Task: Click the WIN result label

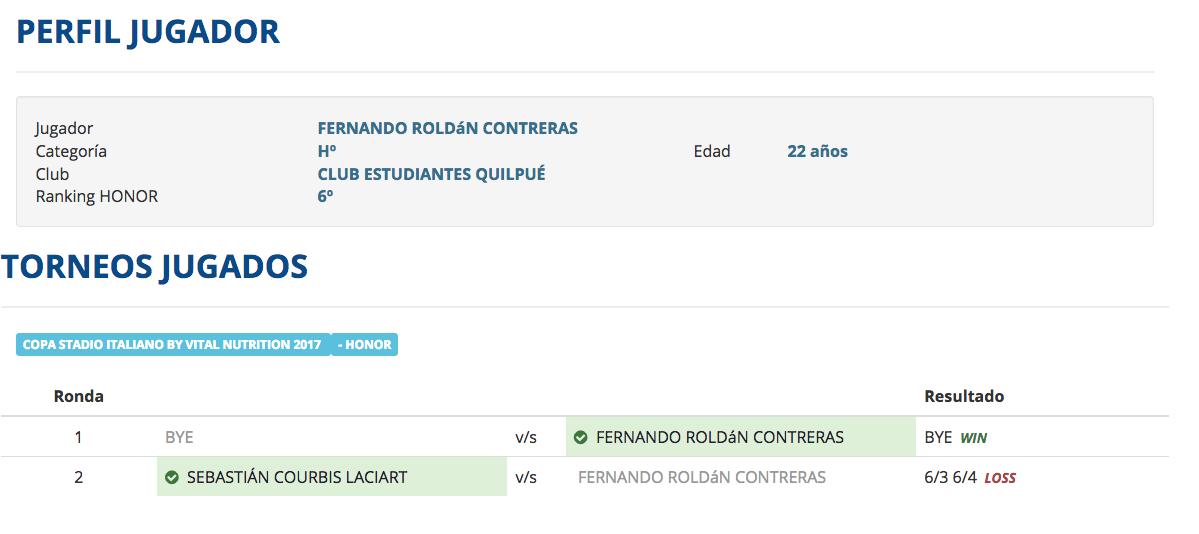Action: pos(973,438)
